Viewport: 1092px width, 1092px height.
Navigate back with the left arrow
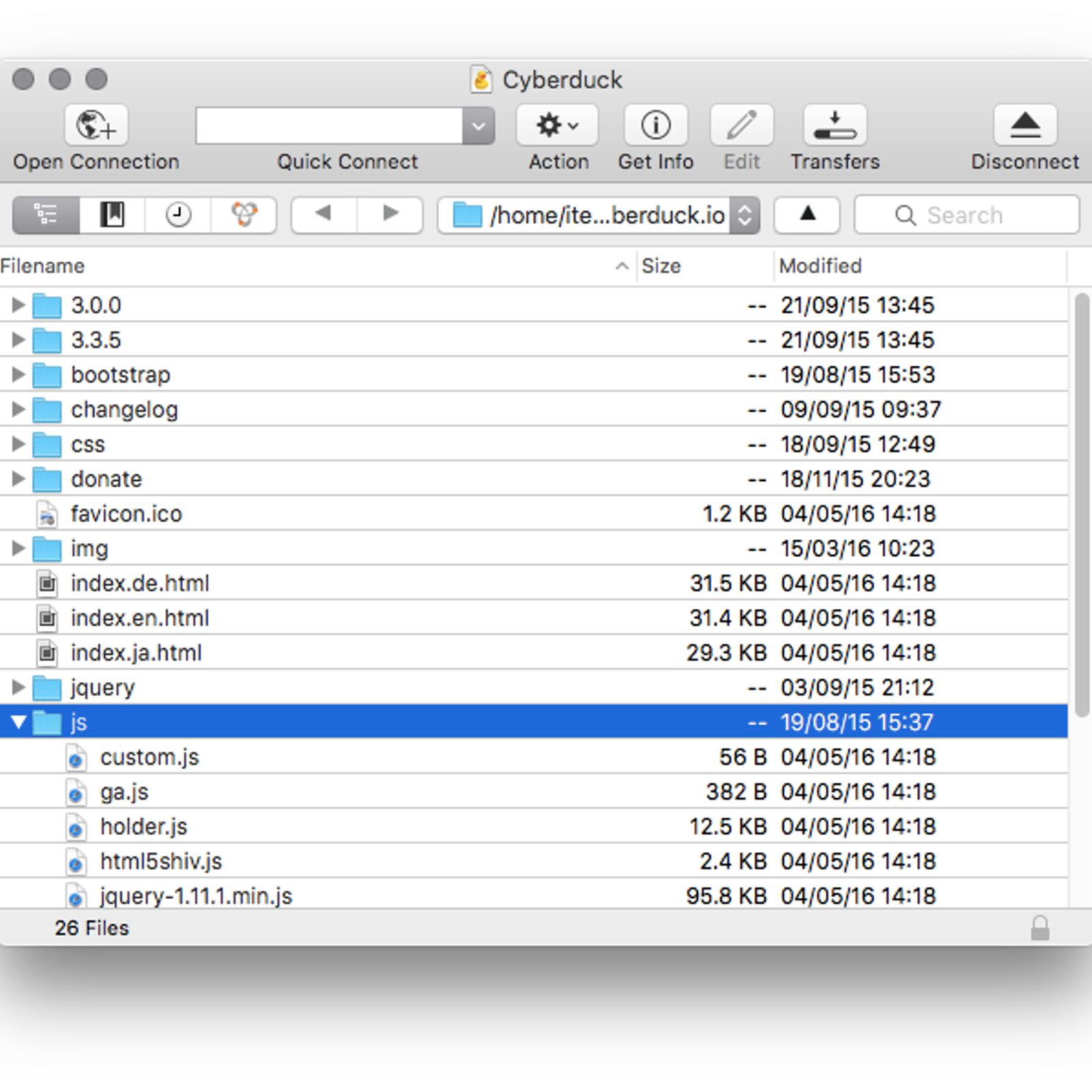324,214
